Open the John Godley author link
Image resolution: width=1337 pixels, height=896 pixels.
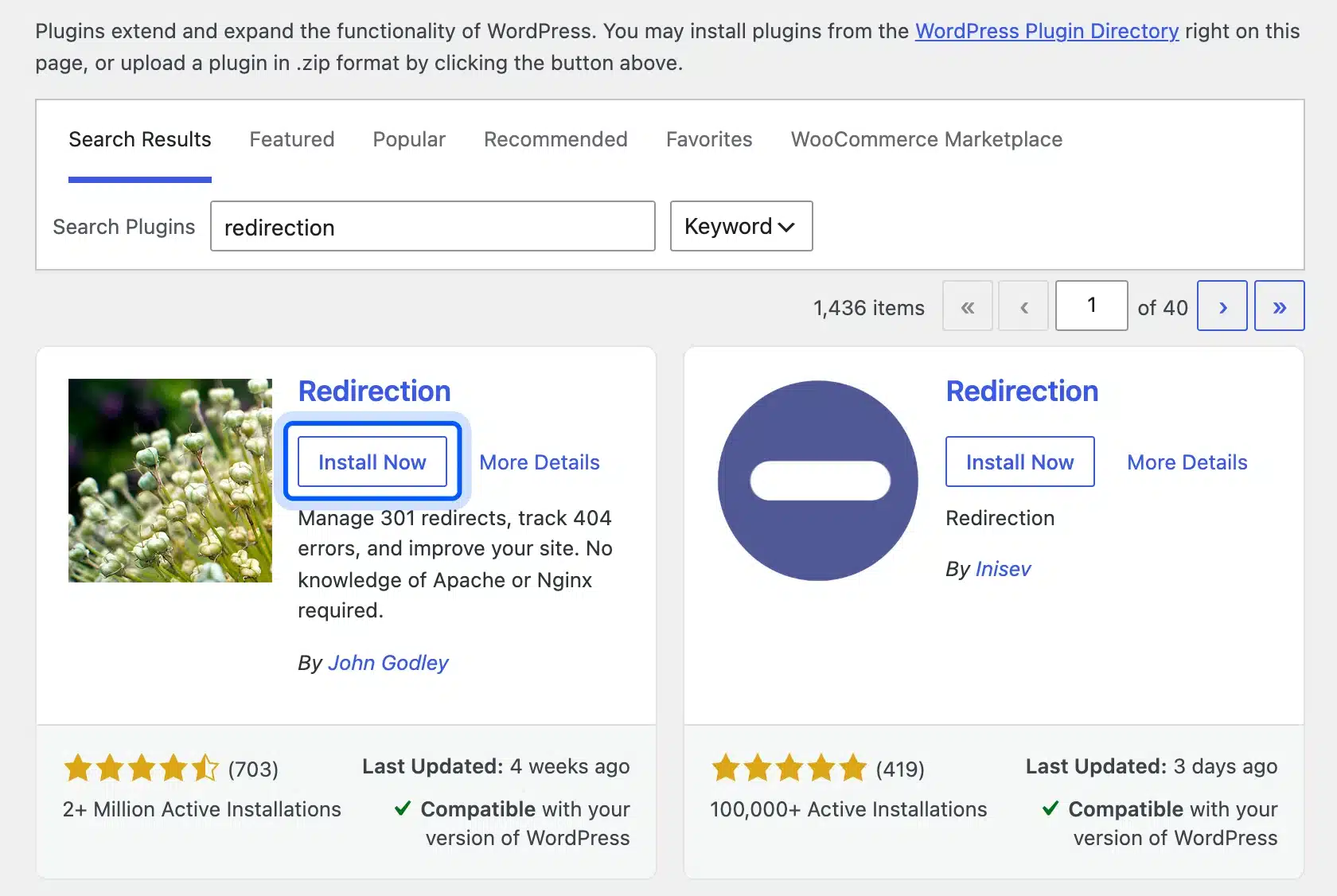click(x=388, y=663)
